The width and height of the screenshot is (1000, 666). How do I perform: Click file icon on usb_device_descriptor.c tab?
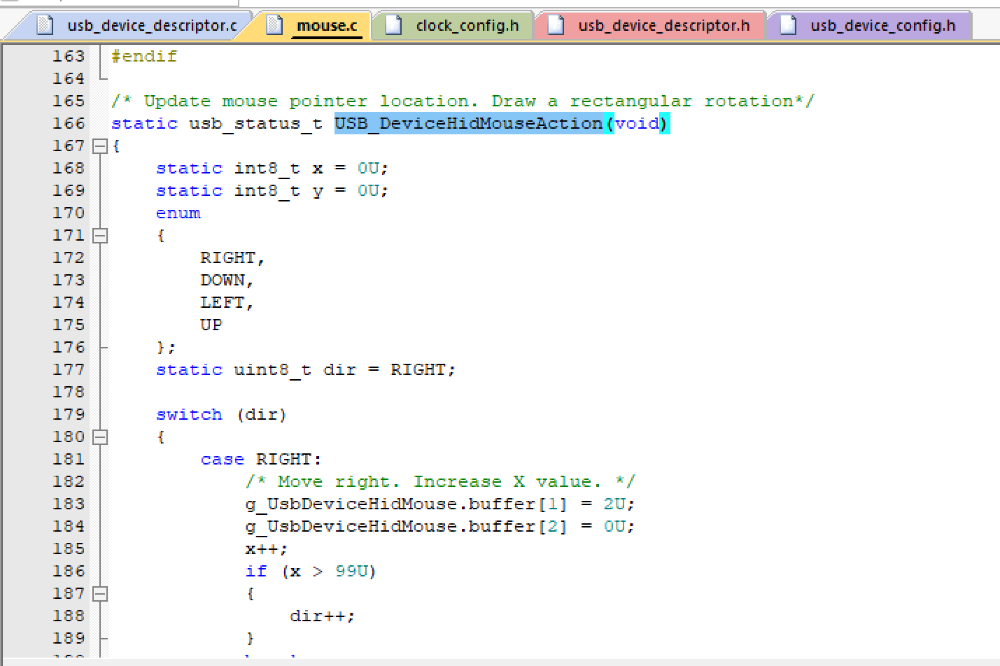(45, 26)
